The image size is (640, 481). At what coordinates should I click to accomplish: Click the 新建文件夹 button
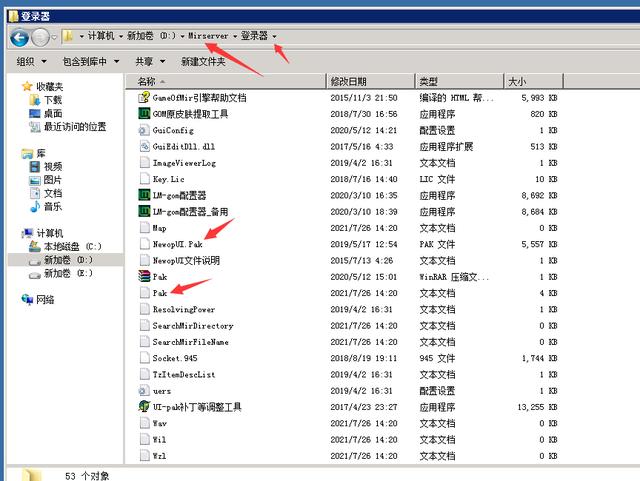203,61
